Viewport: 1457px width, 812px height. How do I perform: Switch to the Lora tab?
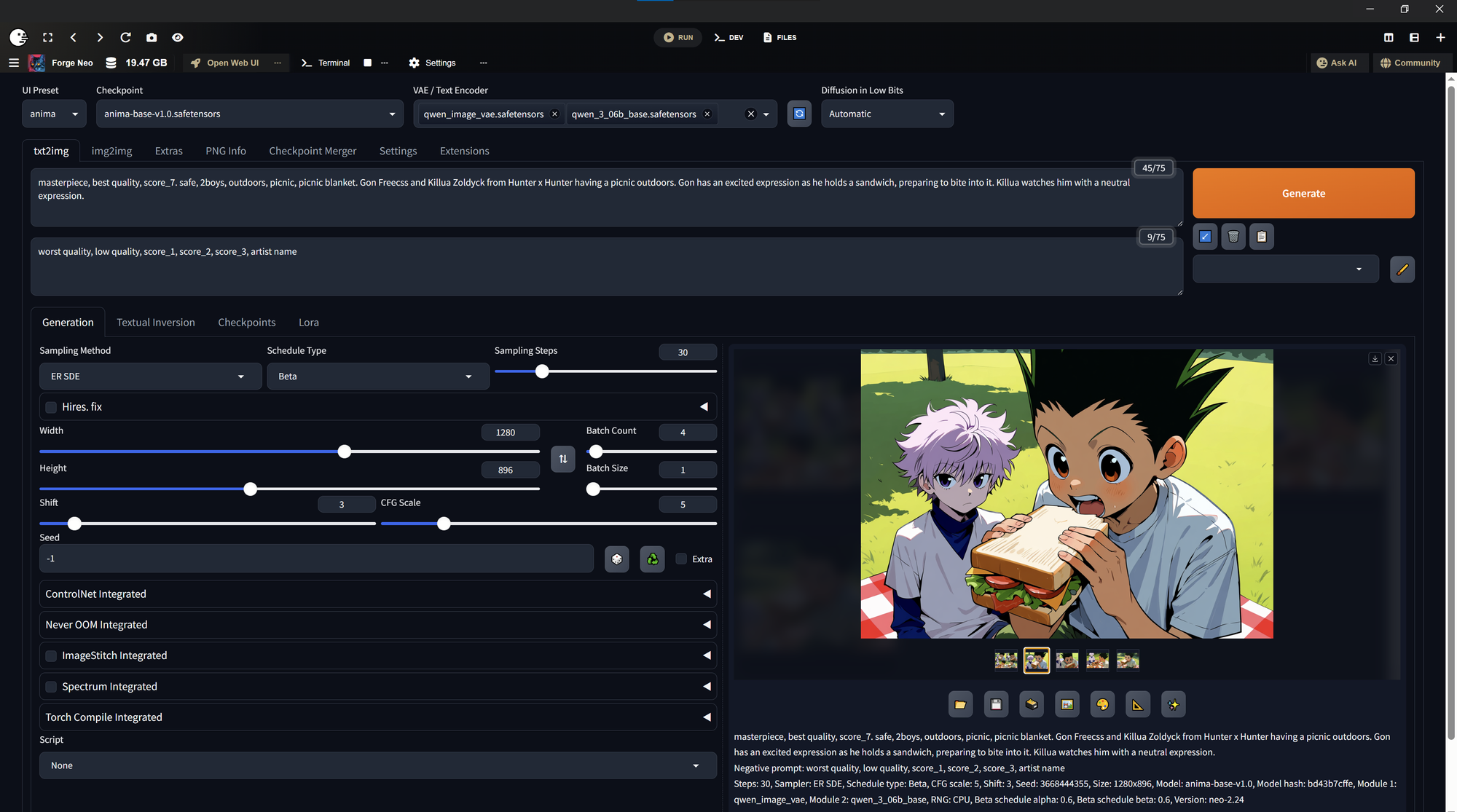click(x=309, y=322)
